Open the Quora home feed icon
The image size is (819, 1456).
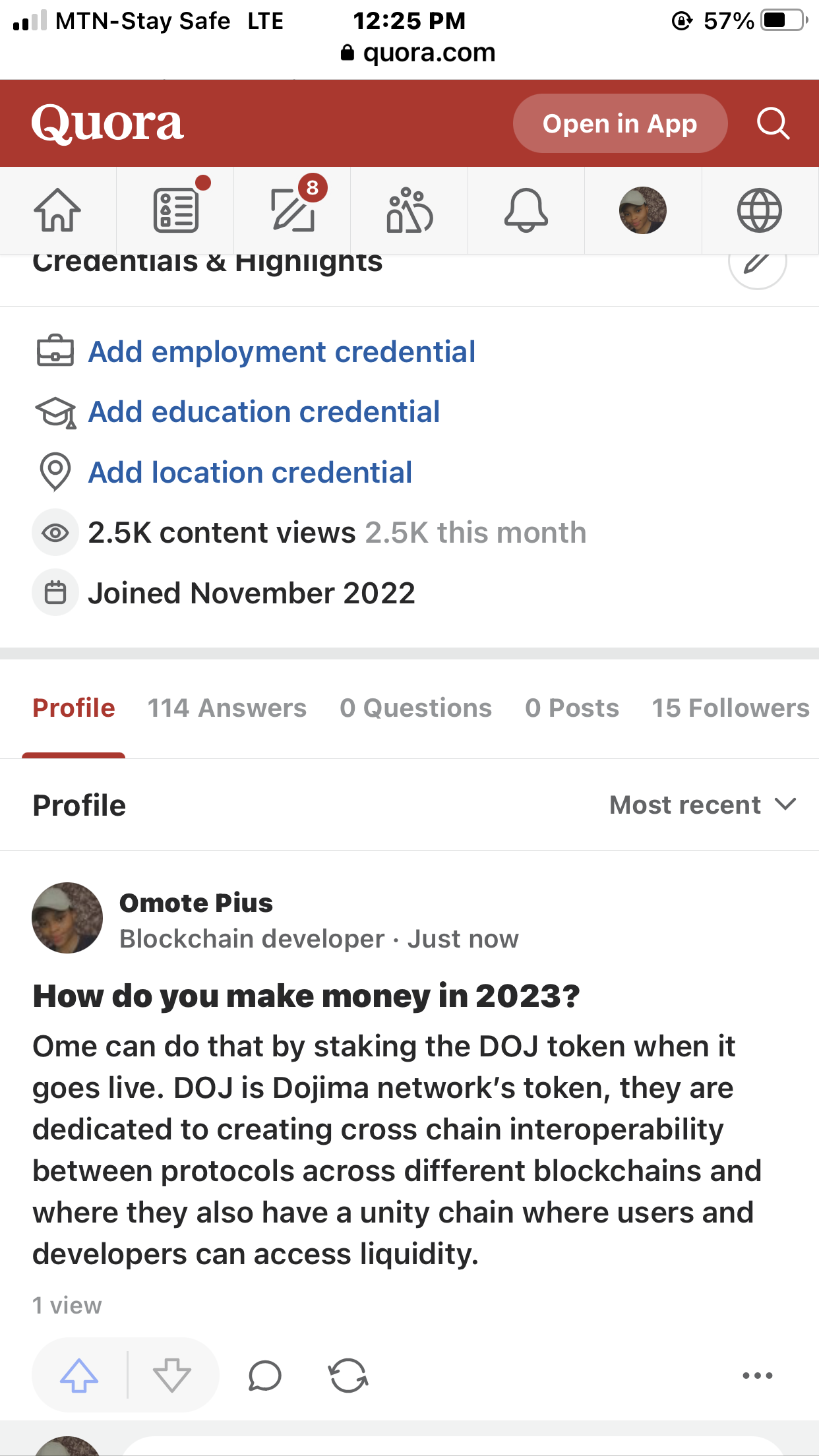pos(57,210)
